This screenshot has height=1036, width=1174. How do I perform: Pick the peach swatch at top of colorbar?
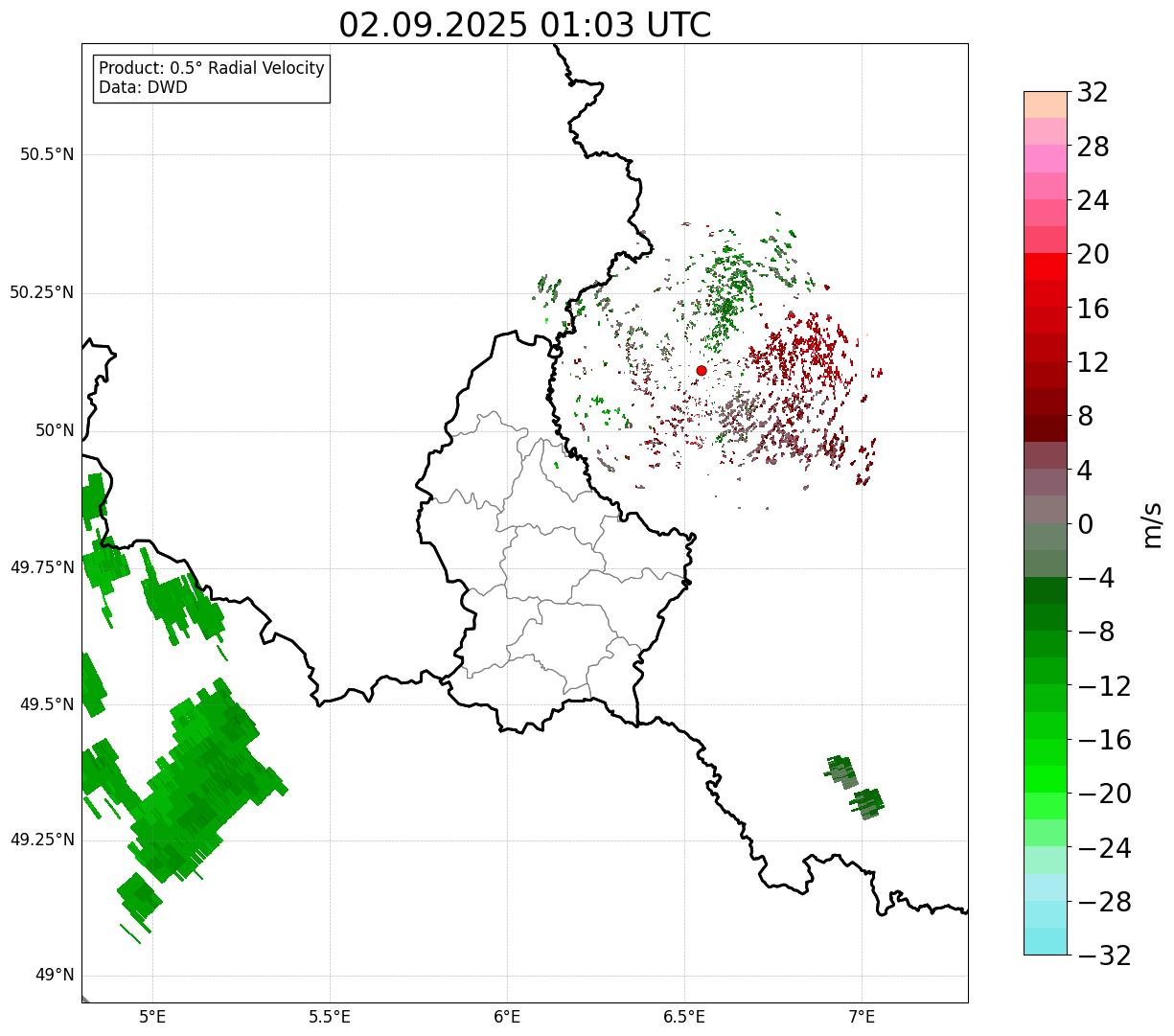(x=1046, y=104)
